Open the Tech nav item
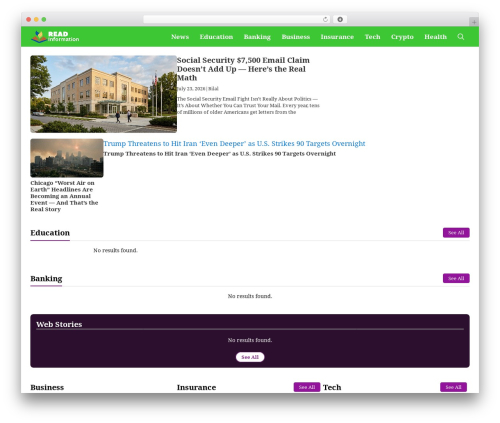 [372, 37]
